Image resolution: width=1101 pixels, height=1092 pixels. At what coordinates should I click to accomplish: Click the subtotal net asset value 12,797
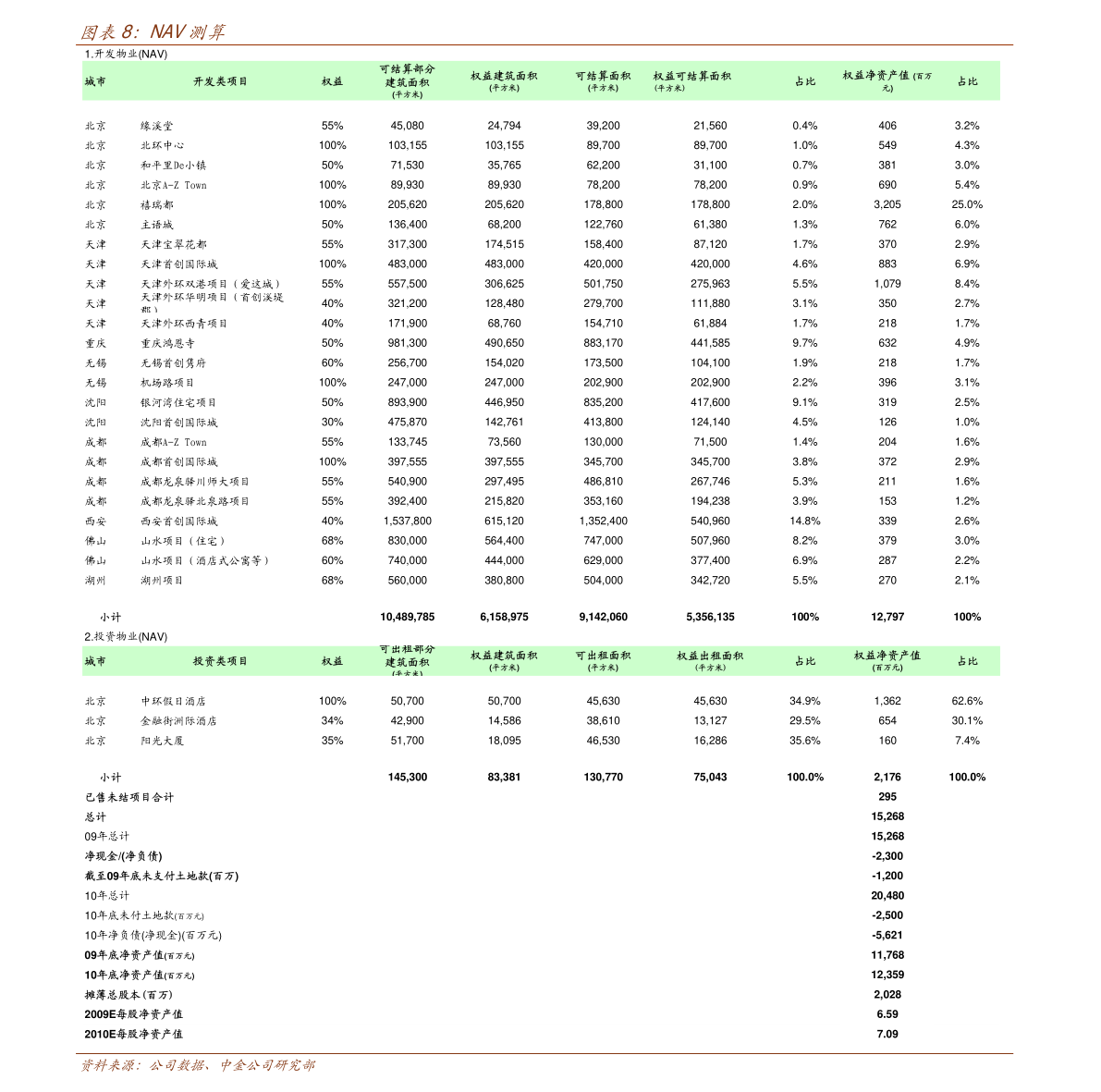coord(887,617)
